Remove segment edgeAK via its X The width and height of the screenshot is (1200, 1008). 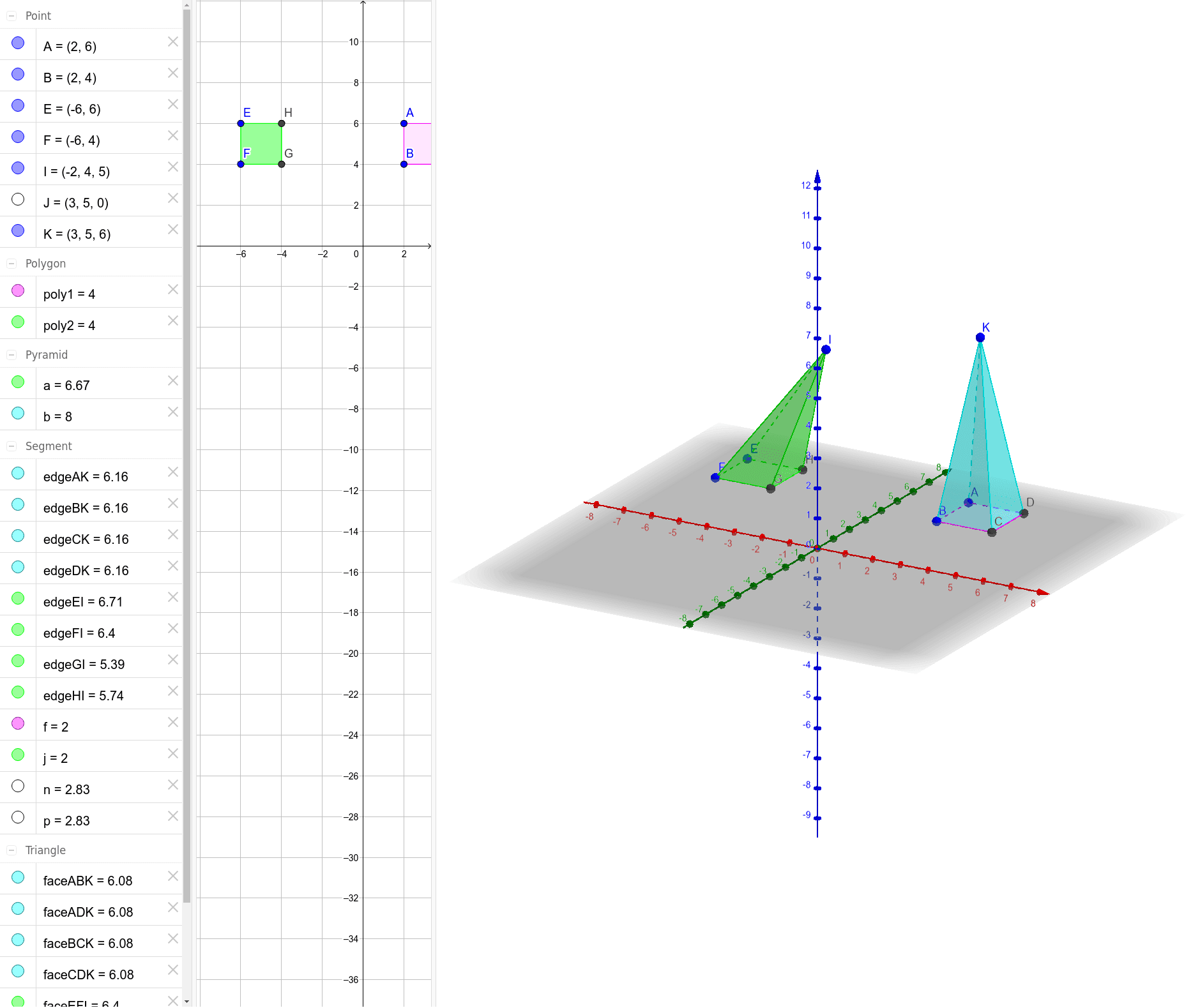click(x=173, y=472)
